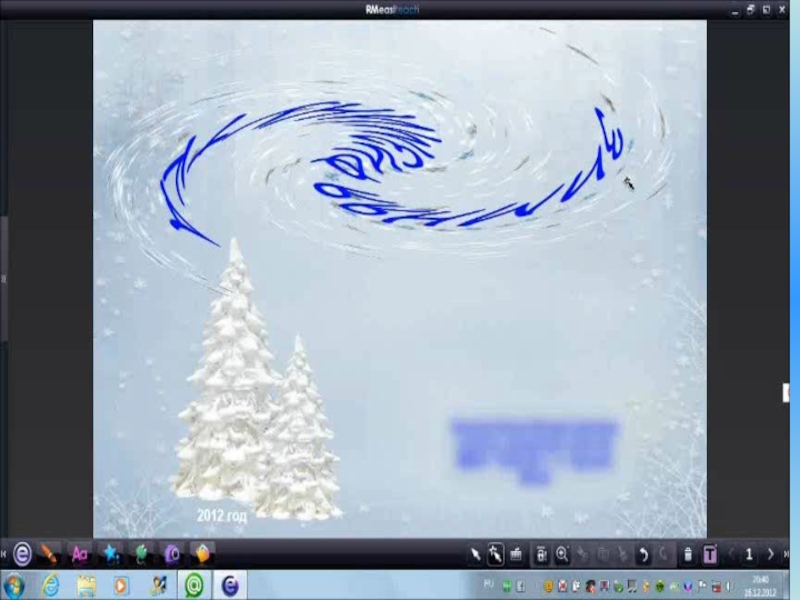Open the Windows Start orb
Image resolution: width=800 pixels, height=600 pixels.
13,586
